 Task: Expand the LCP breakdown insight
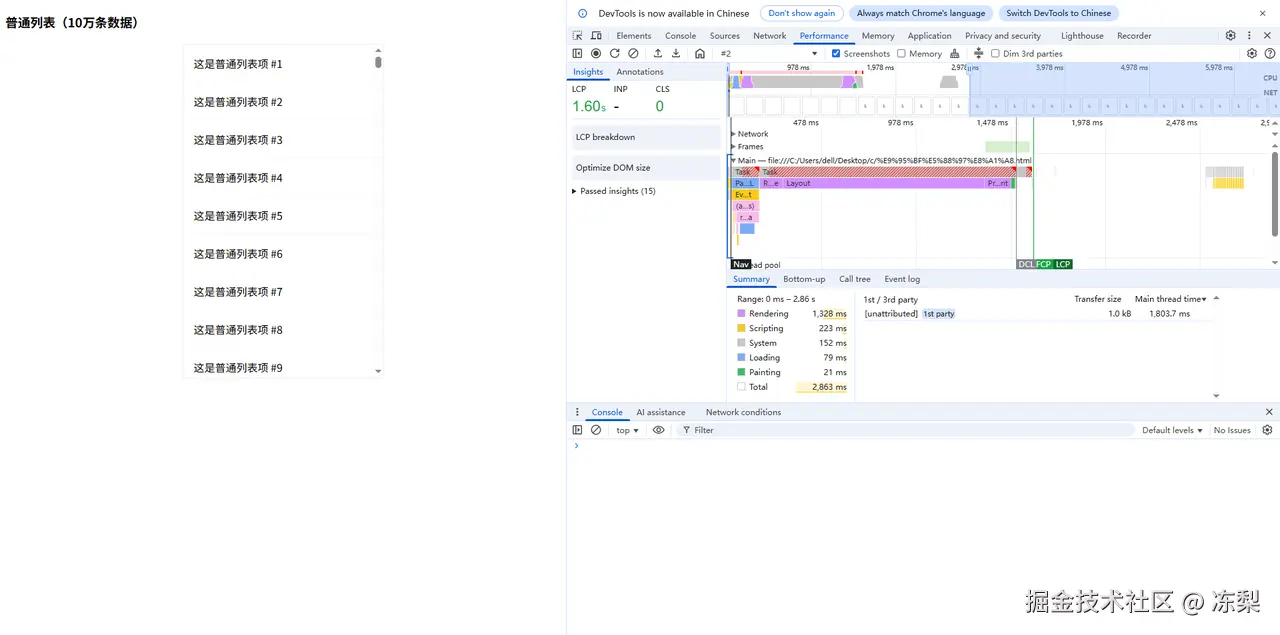pos(645,137)
